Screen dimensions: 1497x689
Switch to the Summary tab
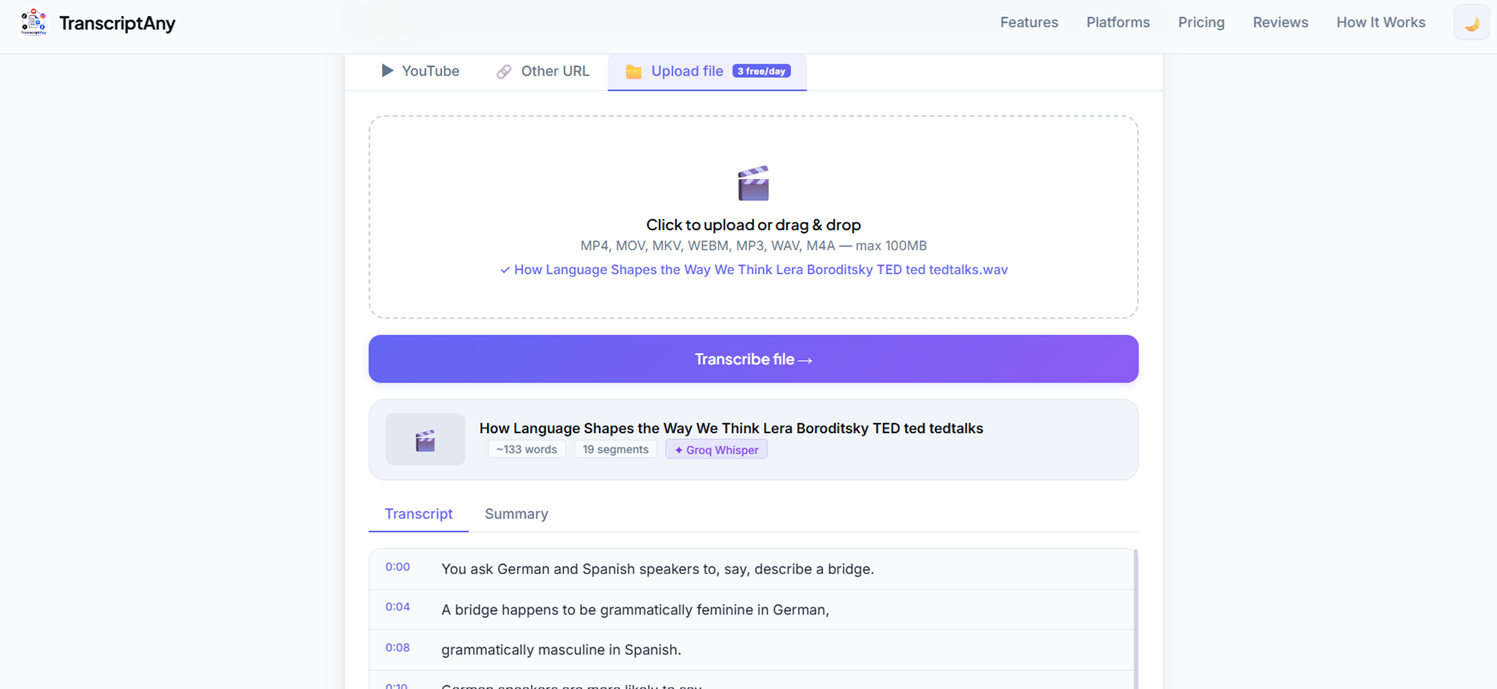click(x=516, y=514)
